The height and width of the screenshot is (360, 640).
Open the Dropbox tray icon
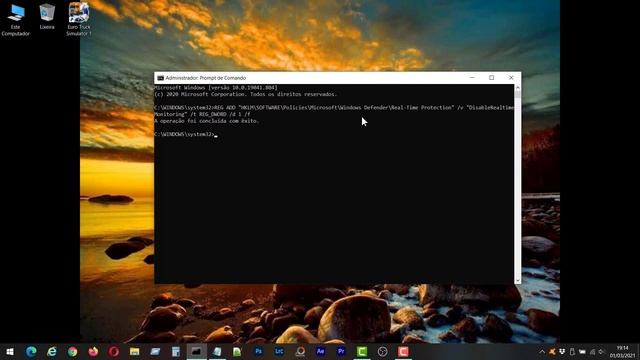pos(562,351)
